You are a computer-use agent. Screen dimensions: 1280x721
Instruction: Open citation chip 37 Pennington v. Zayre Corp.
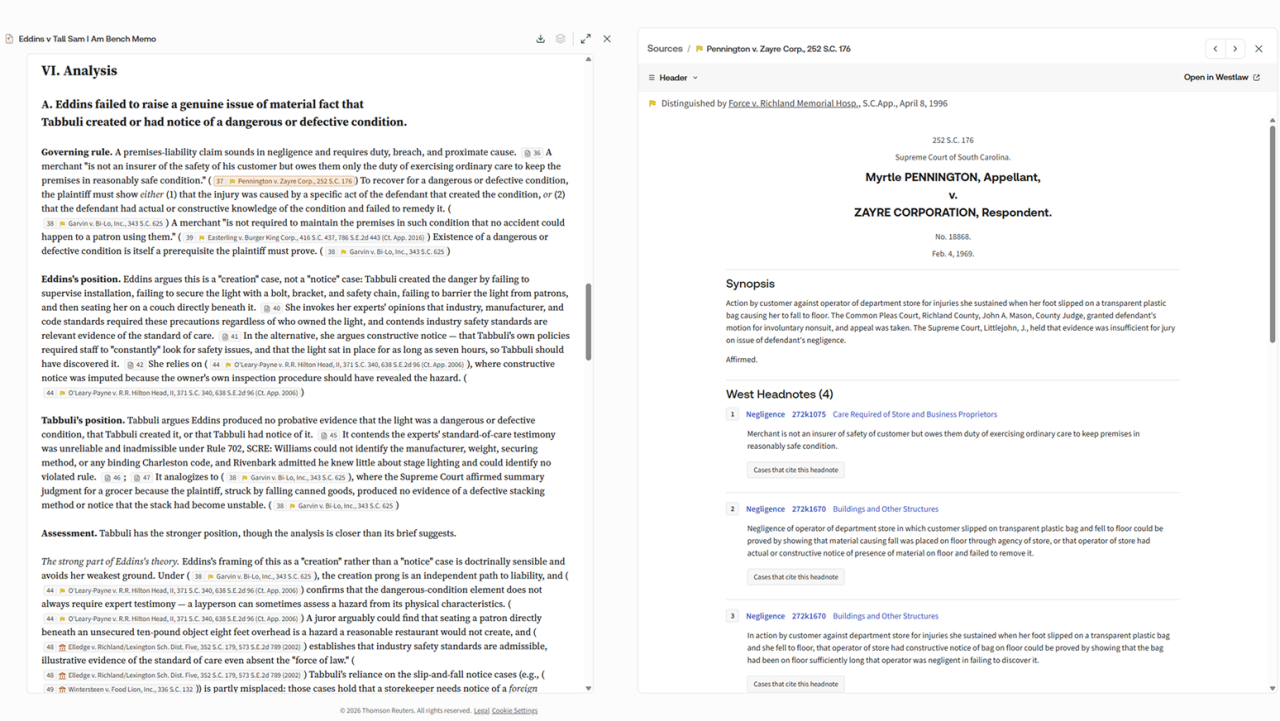point(283,181)
